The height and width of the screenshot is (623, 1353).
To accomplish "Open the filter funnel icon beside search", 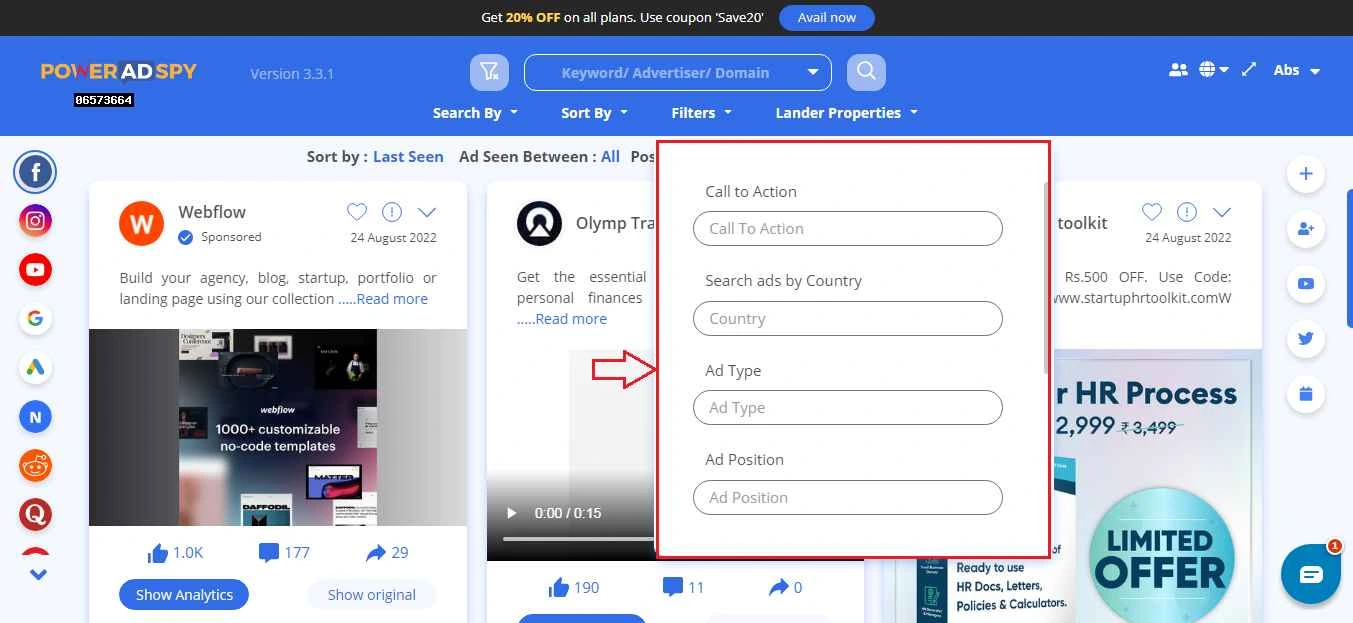I will [489, 71].
